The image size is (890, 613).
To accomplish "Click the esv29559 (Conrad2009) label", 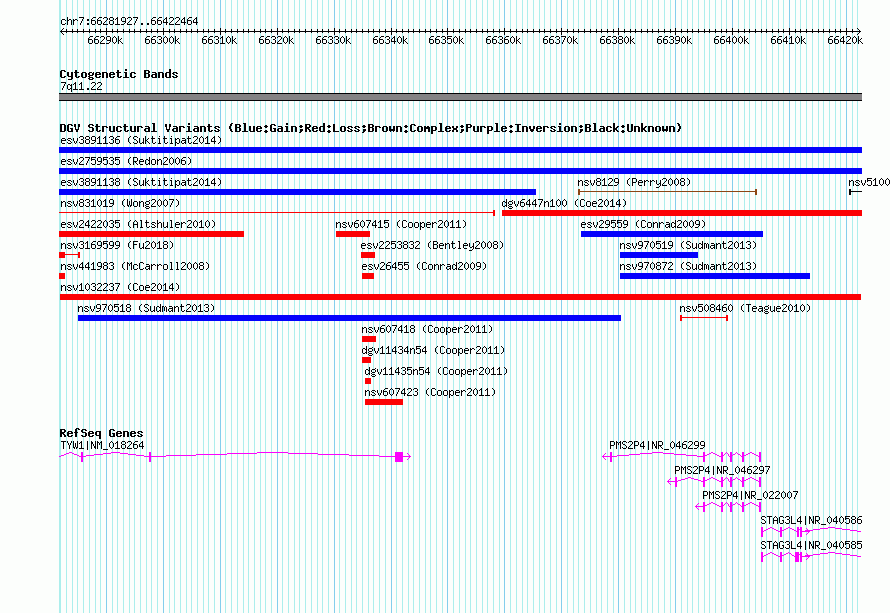I will (x=643, y=224).
